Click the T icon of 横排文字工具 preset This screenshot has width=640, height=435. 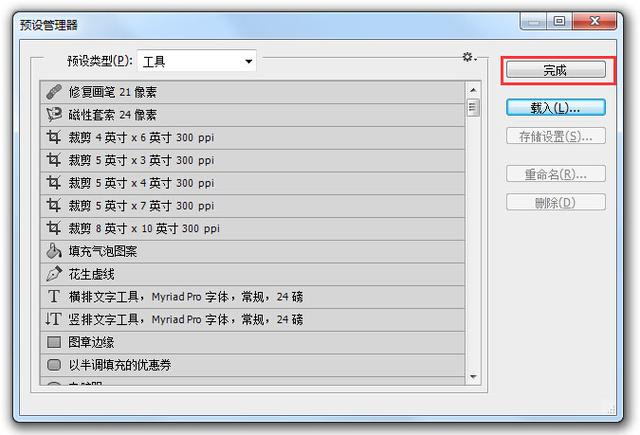(54, 296)
